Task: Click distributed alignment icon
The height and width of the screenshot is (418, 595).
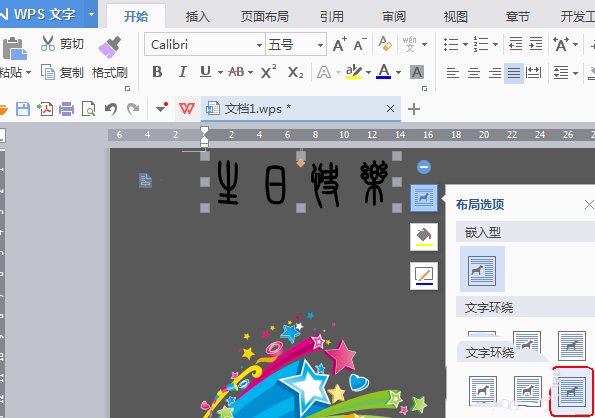Action: coord(534,72)
